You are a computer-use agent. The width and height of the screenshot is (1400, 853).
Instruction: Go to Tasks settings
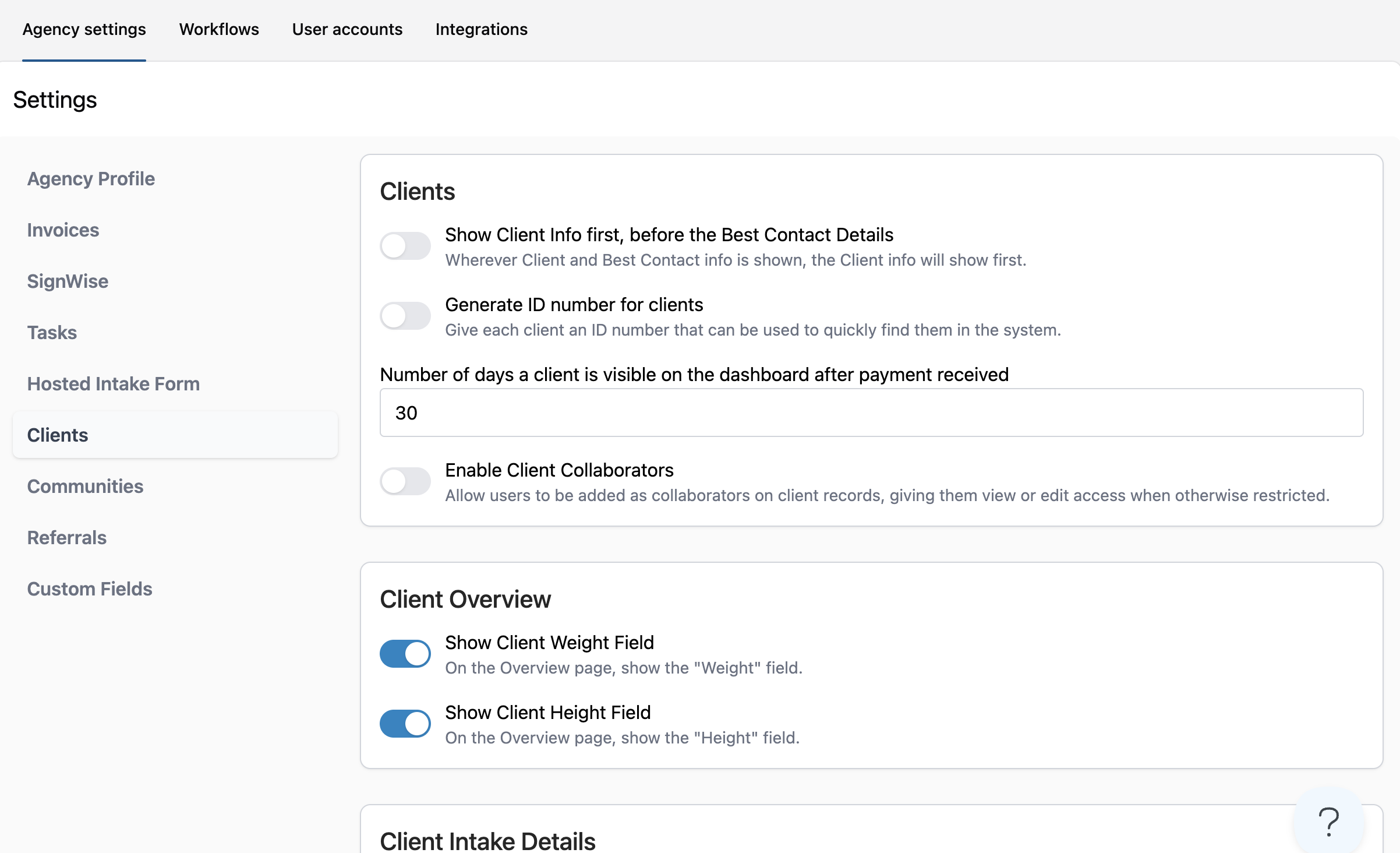coord(52,333)
